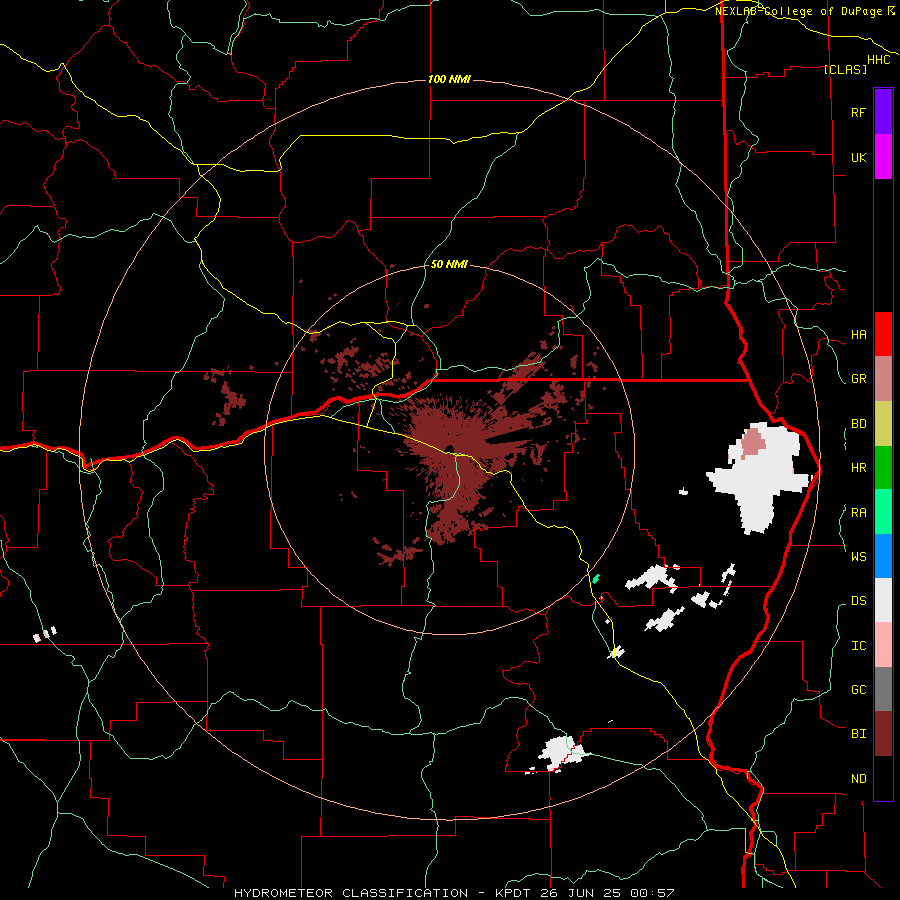The height and width of the screenshot is (900, 900).
Task: Pick the RA light-green legend swatch
Action: 883,512
